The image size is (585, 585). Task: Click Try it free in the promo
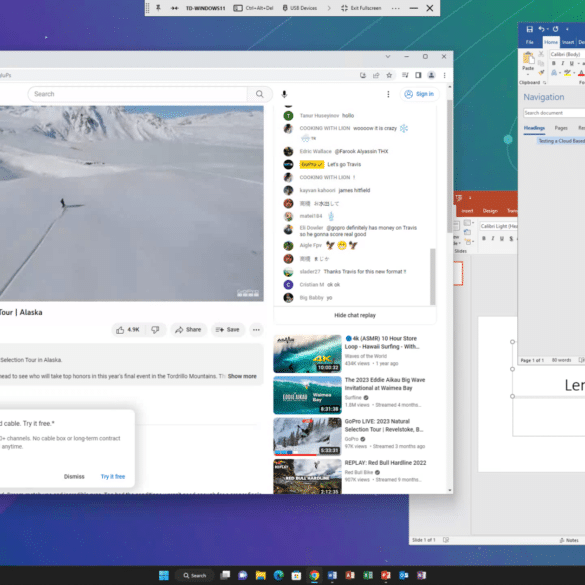tap(113, 476)
